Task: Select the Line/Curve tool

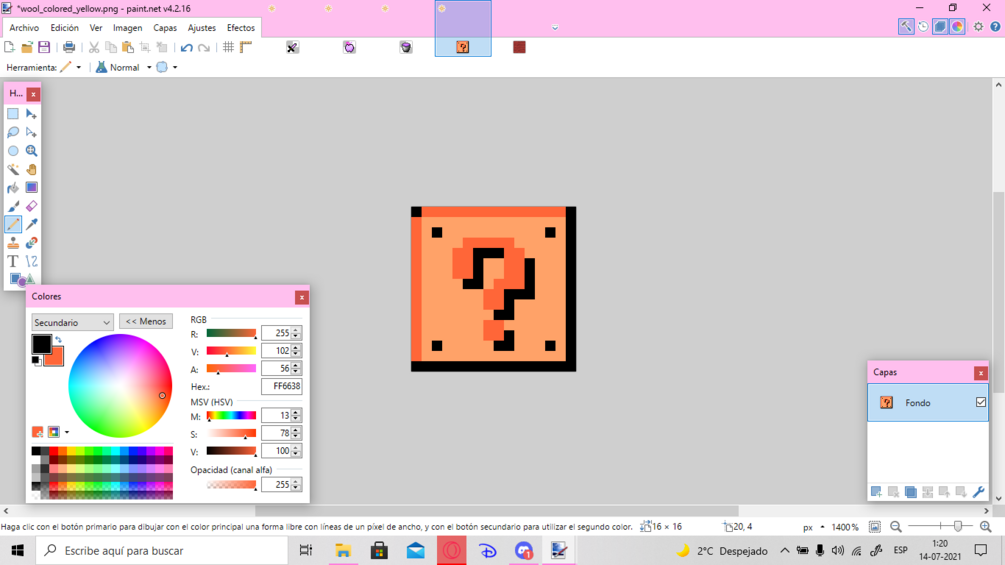Action: point(31,261)
